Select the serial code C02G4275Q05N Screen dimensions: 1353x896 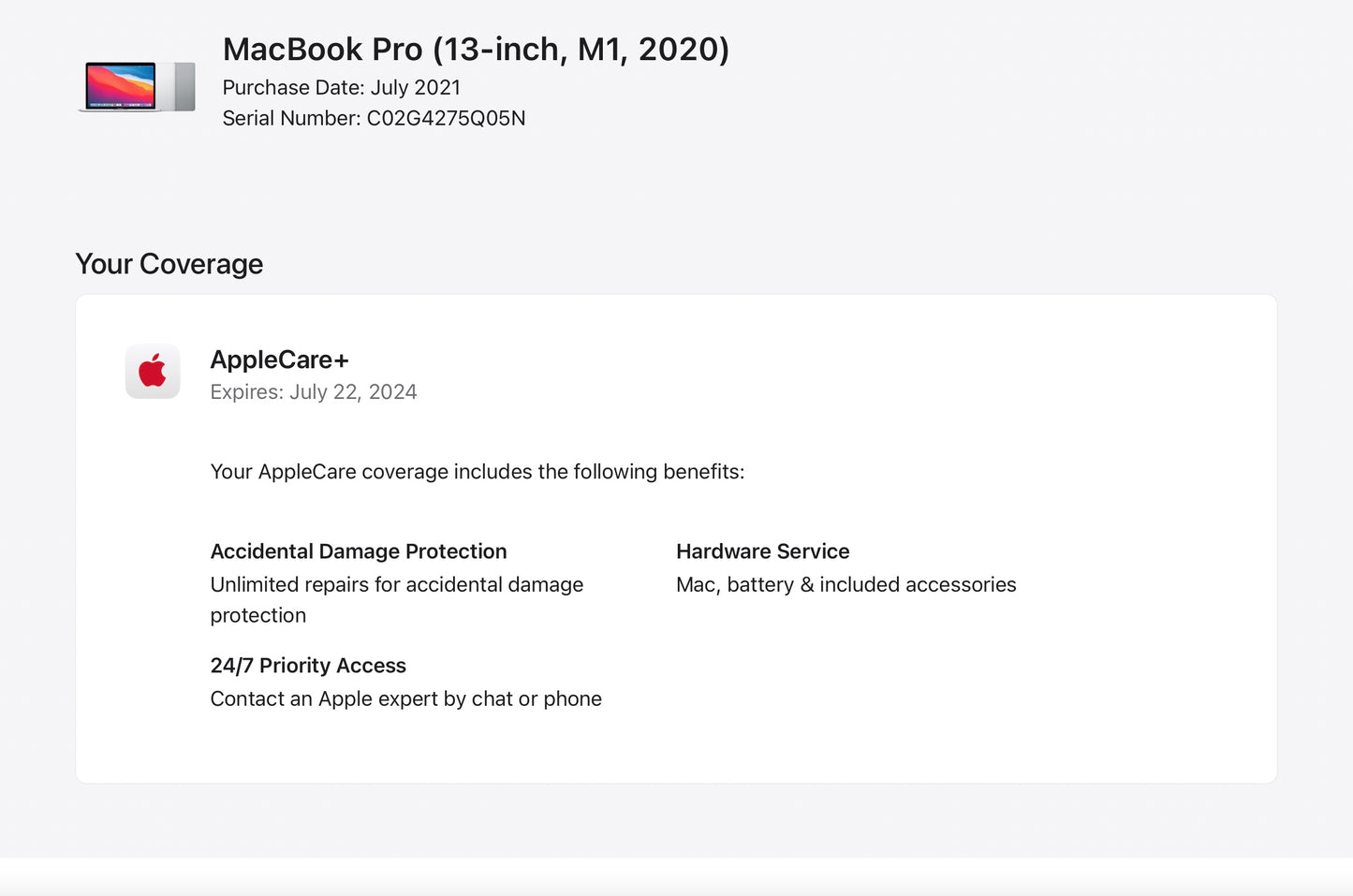point(446,119)
